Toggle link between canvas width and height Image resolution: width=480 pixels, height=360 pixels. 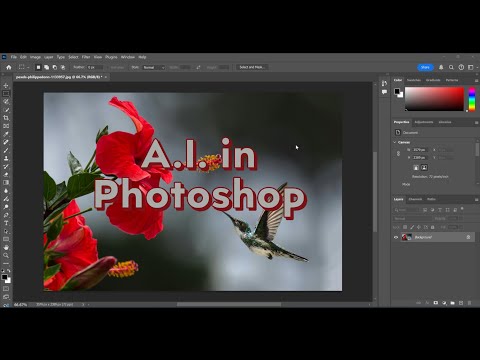point(398,154)
